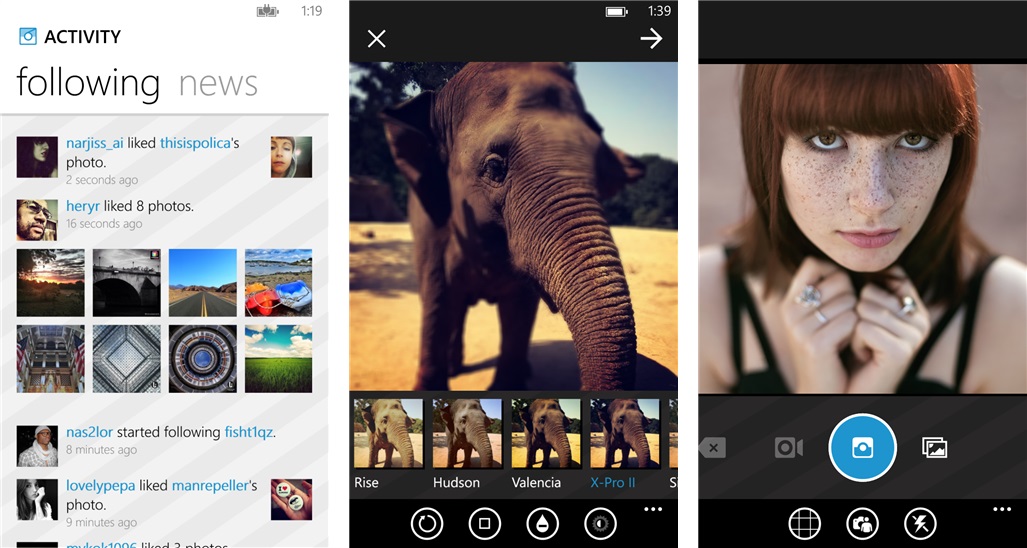Image resolution: width=1027 pixels, height=548 pixels.
Task: Switch front and rear camera icon
Action: coord(862,524)
